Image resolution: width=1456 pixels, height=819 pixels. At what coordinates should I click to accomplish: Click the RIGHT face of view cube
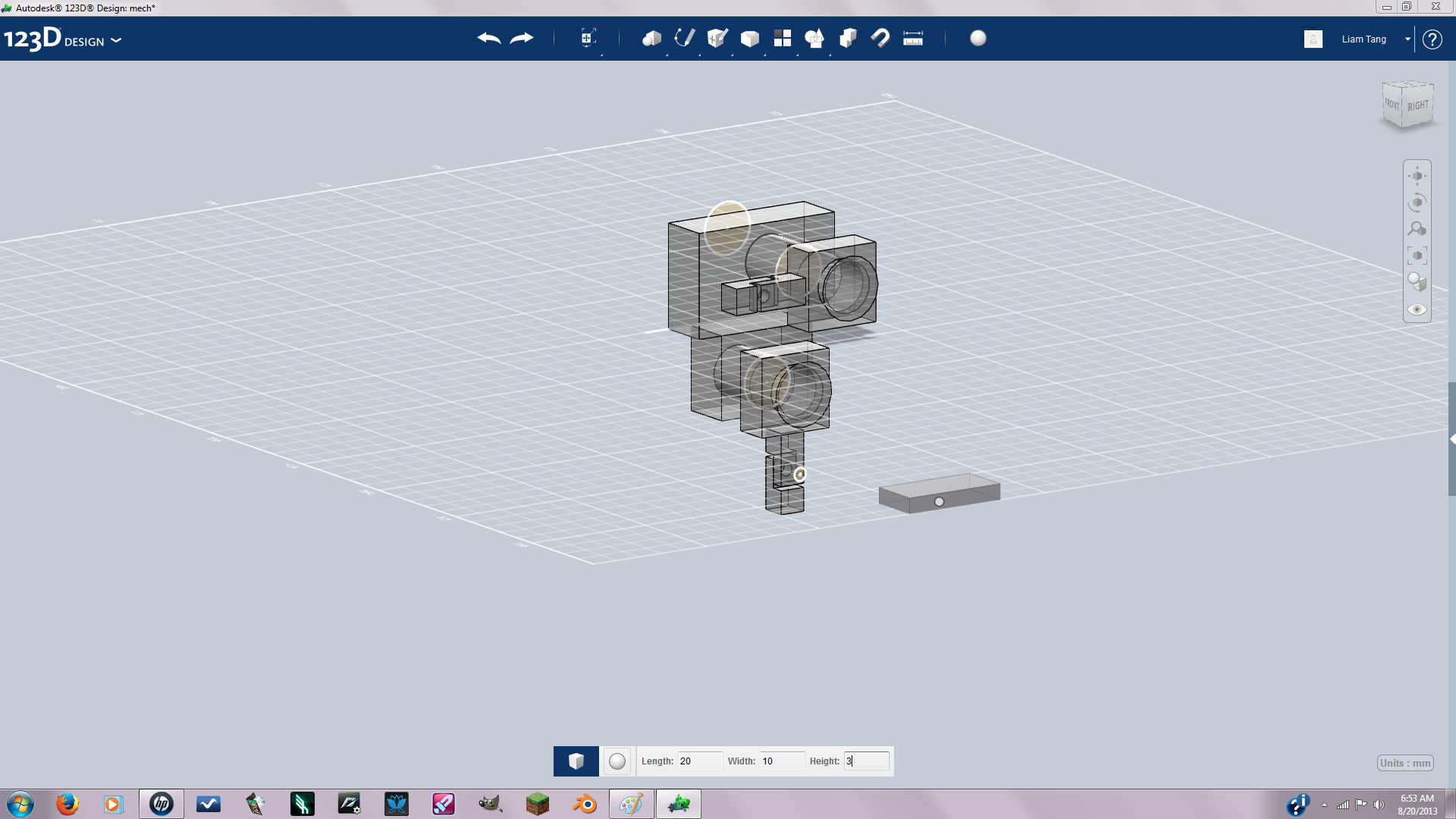click(1418, 106)
